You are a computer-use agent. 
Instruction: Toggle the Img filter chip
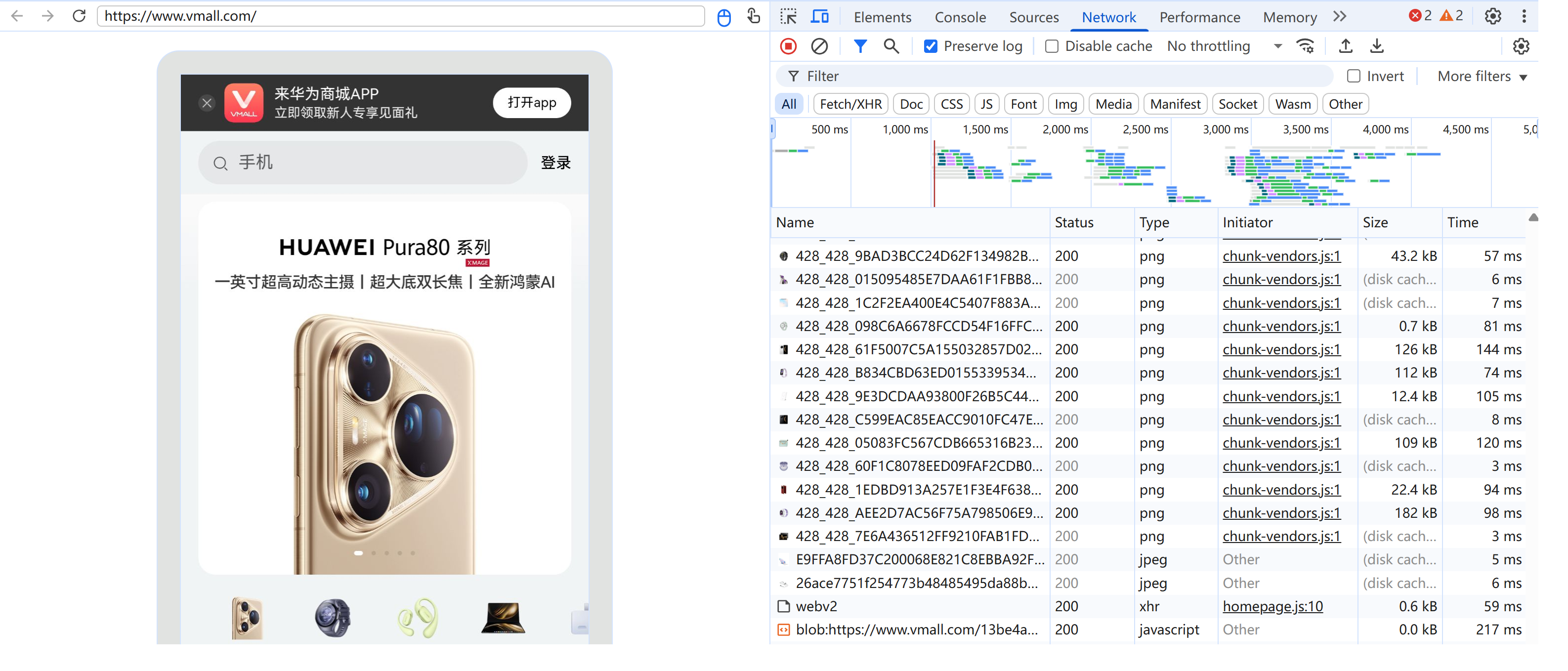(x=1066, y=104)
